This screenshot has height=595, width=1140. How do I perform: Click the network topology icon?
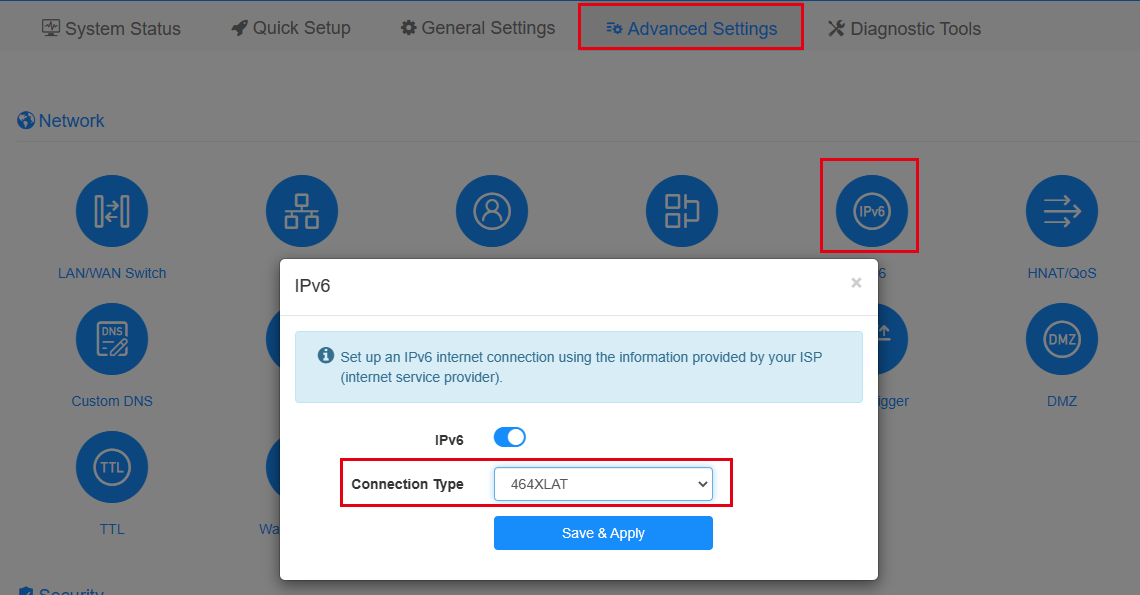(302, 211)
